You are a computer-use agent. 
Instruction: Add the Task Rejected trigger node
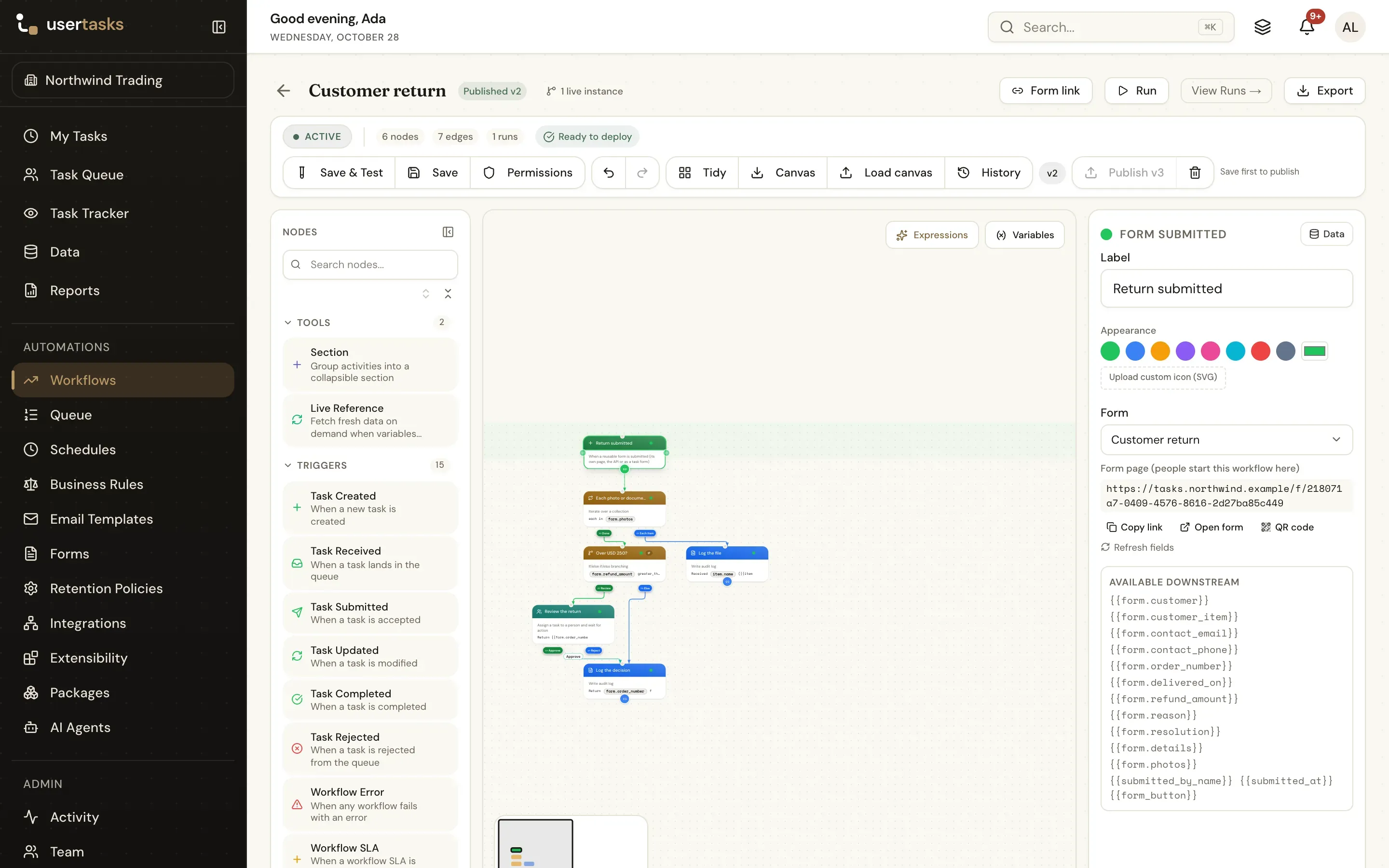[370, 749]
